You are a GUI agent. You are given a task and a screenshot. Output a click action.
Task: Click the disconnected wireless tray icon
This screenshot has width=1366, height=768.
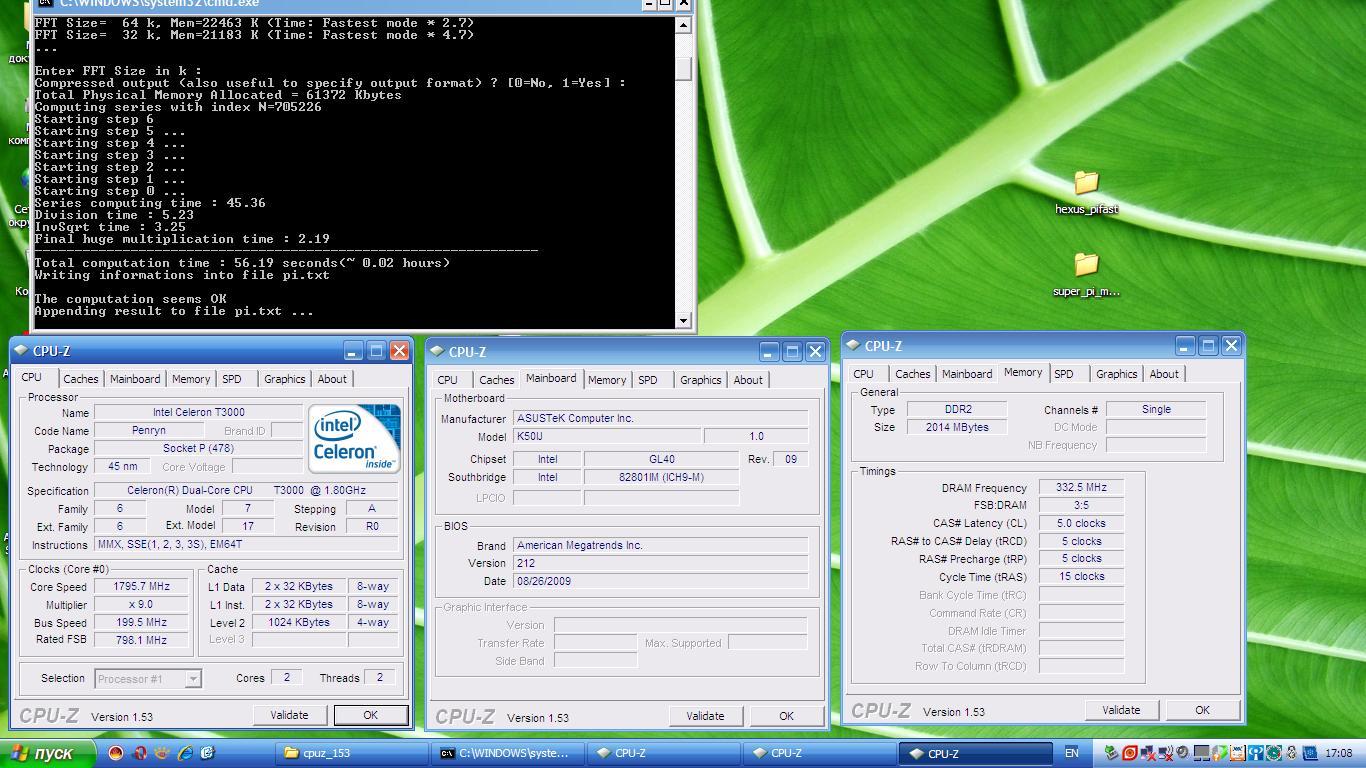1166,753
